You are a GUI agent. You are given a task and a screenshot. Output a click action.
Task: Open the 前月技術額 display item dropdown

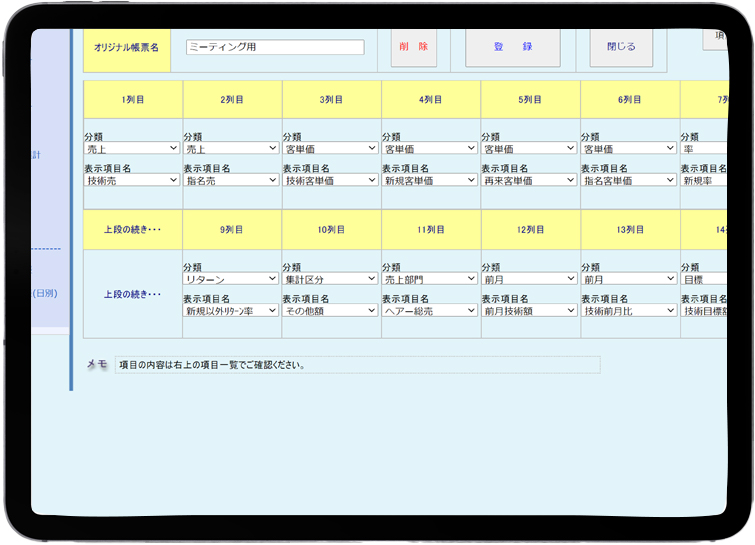529,311
